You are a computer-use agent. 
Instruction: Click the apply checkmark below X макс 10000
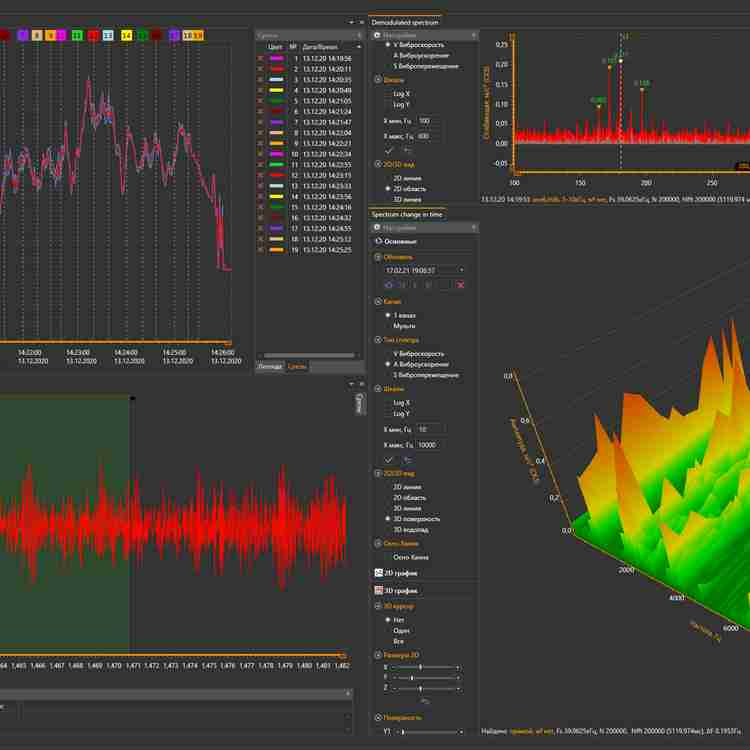389,460
